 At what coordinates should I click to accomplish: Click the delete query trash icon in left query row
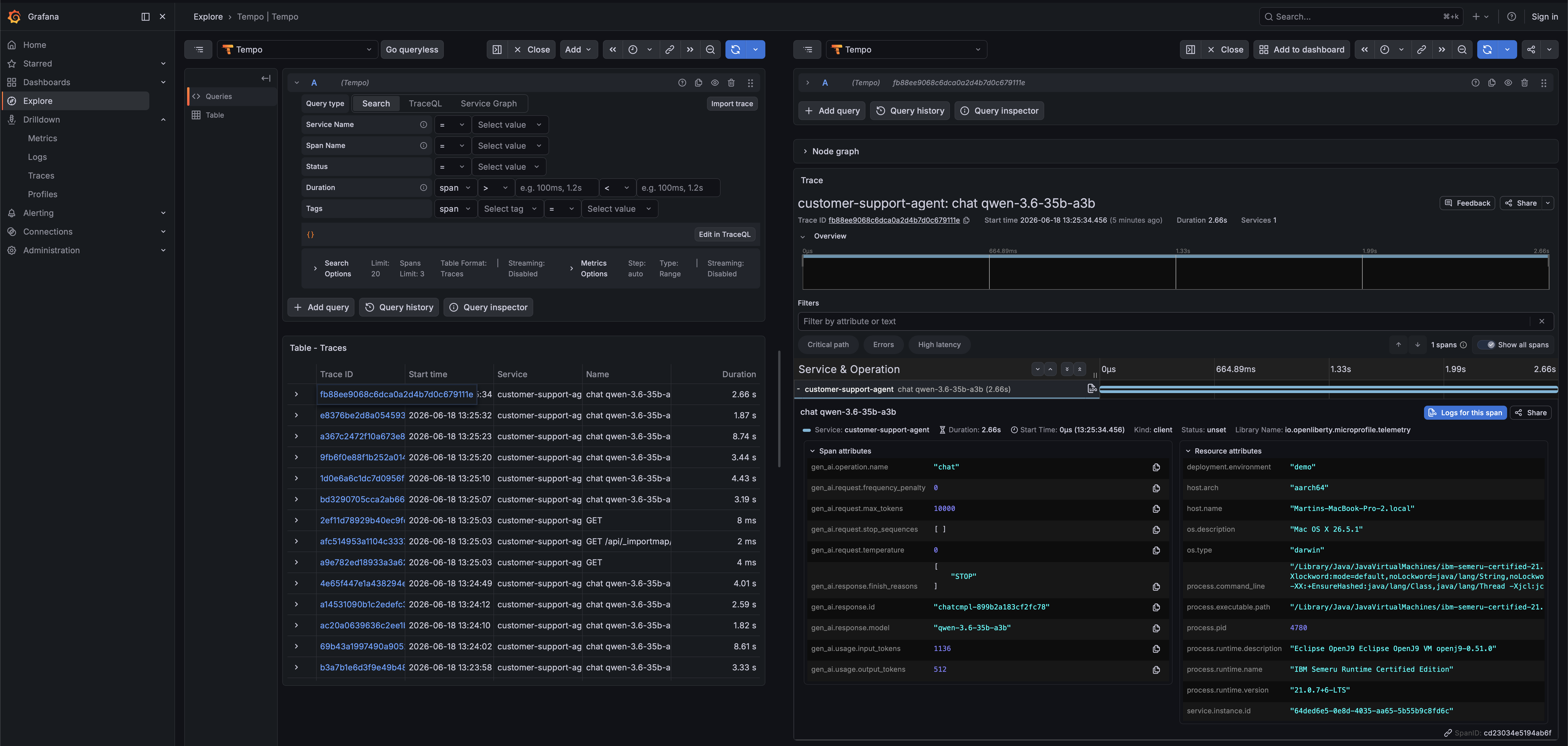[731, 83]
